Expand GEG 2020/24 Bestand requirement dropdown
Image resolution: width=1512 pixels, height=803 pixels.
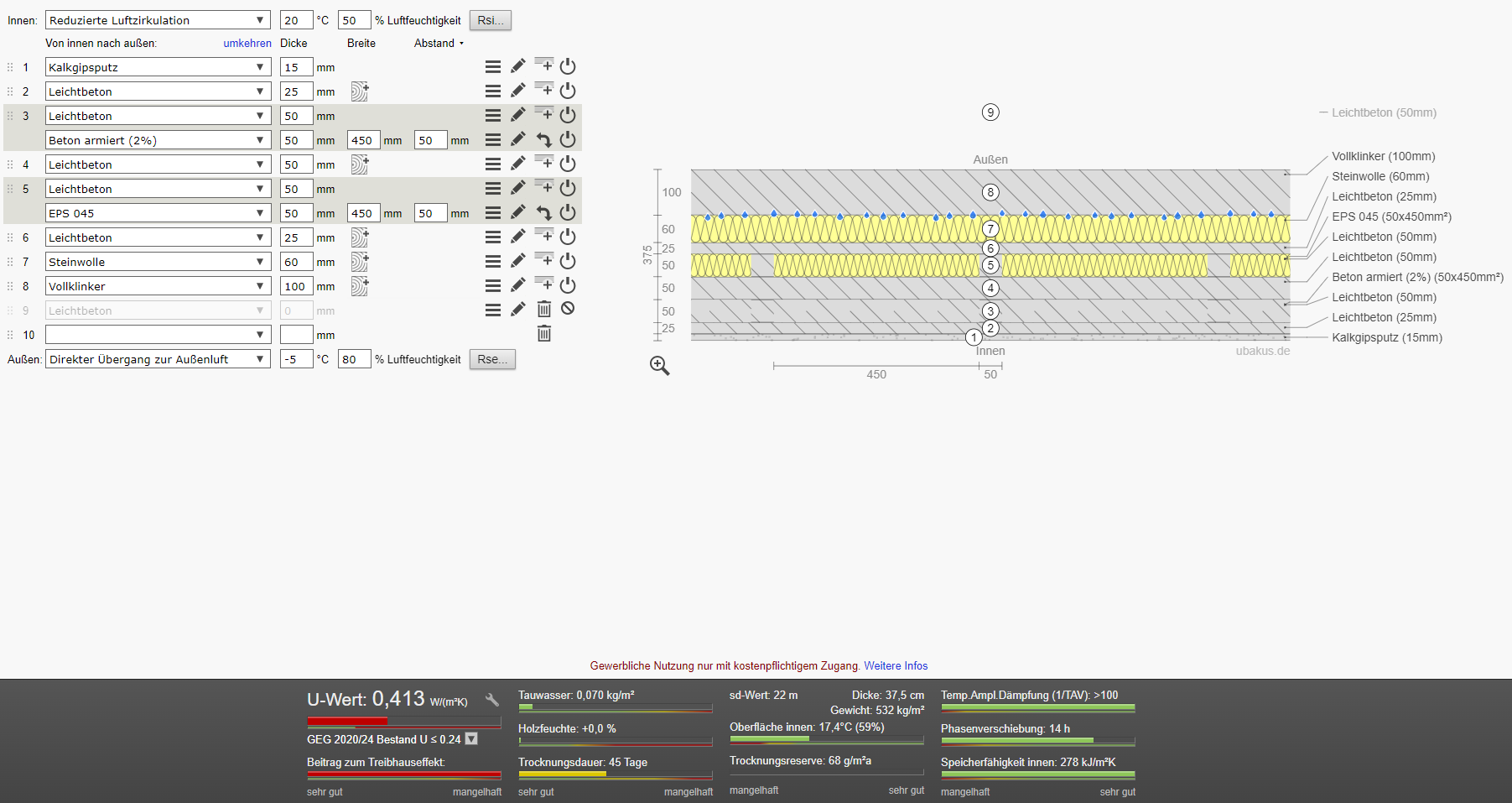pyautogui.click(x=471, y=739)
